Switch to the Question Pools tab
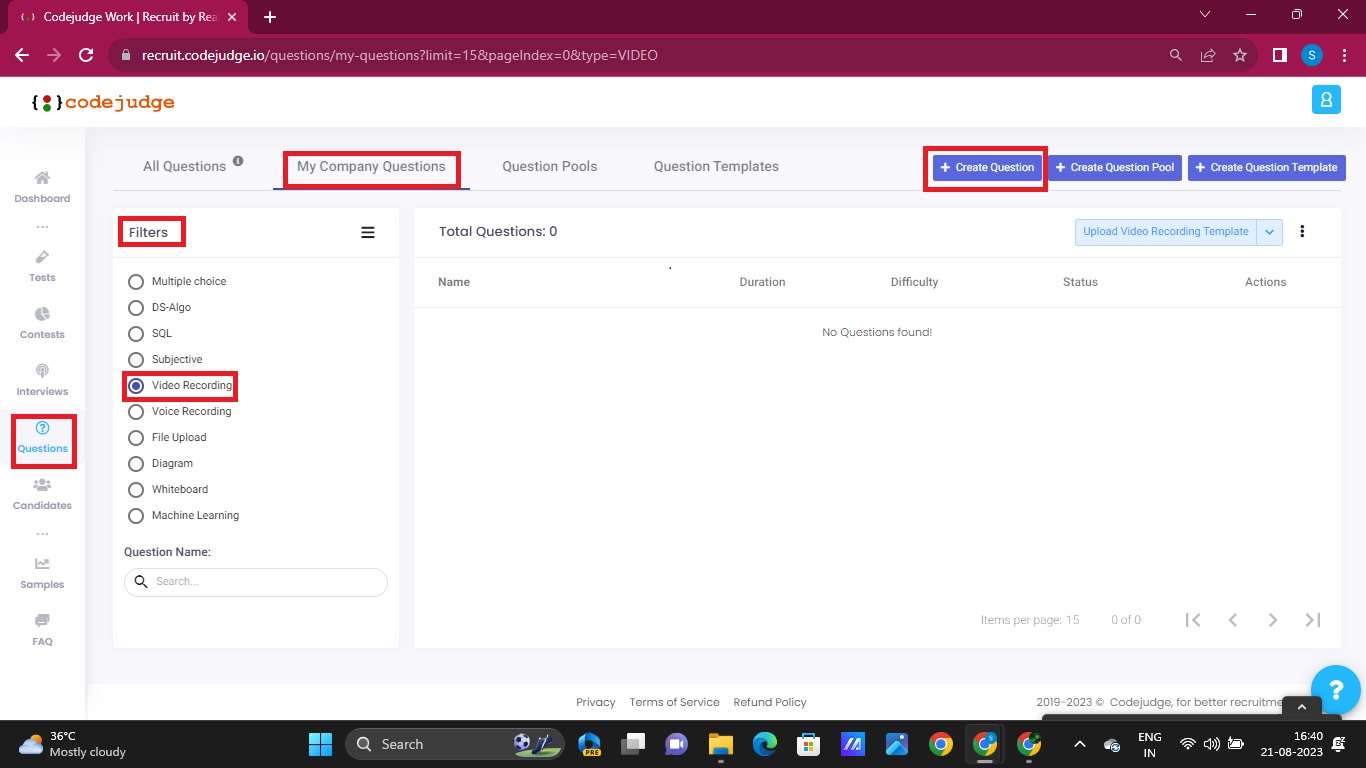1366x768 pixels. click(549, 166)
